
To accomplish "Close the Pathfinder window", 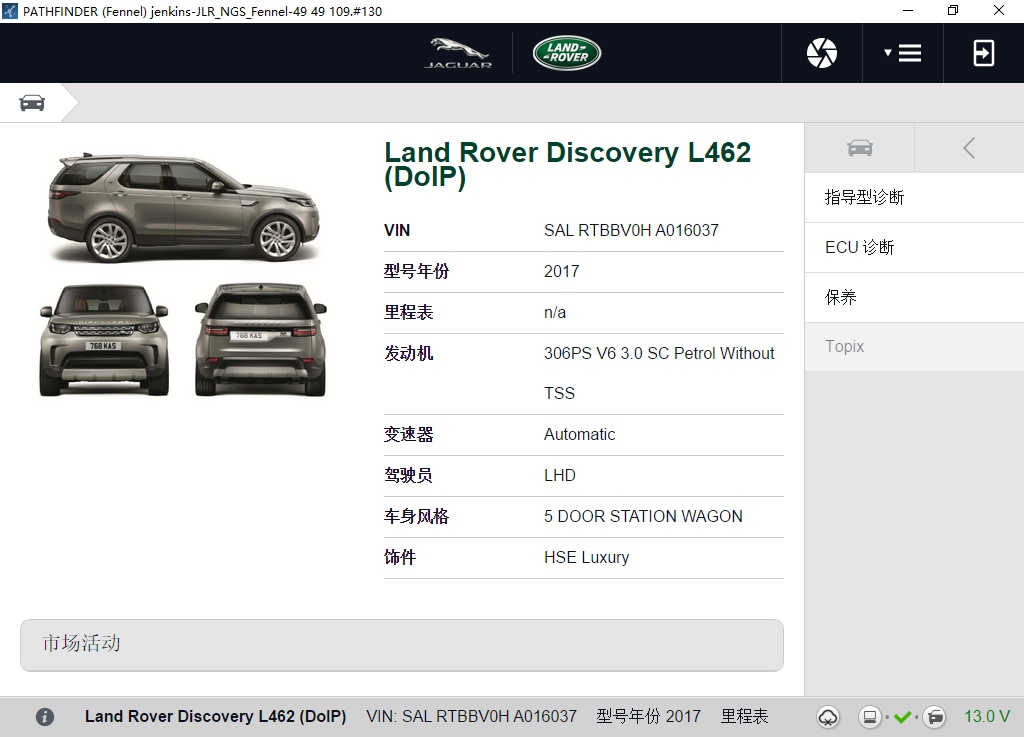I will pyautogui.click(x=999, y=11).
